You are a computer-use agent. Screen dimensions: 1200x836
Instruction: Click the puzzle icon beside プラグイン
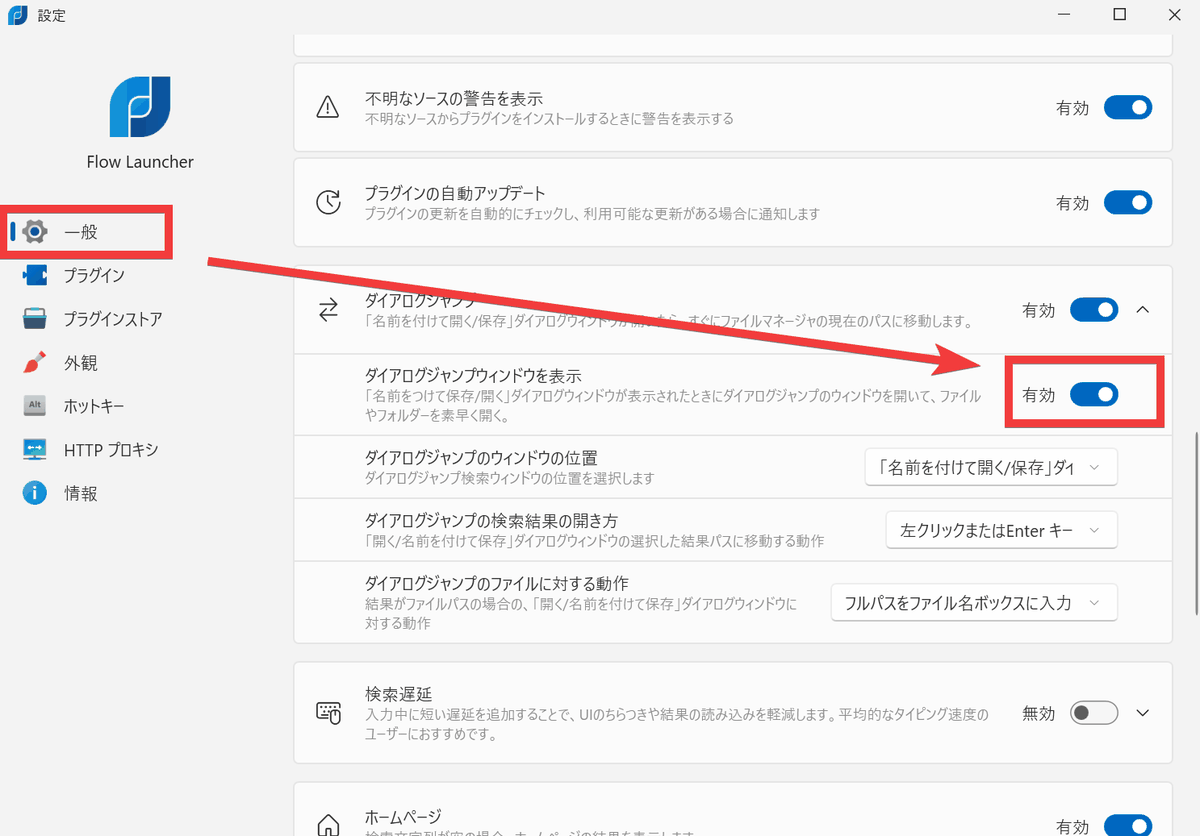pyautogui.click(x=35, y=275)
